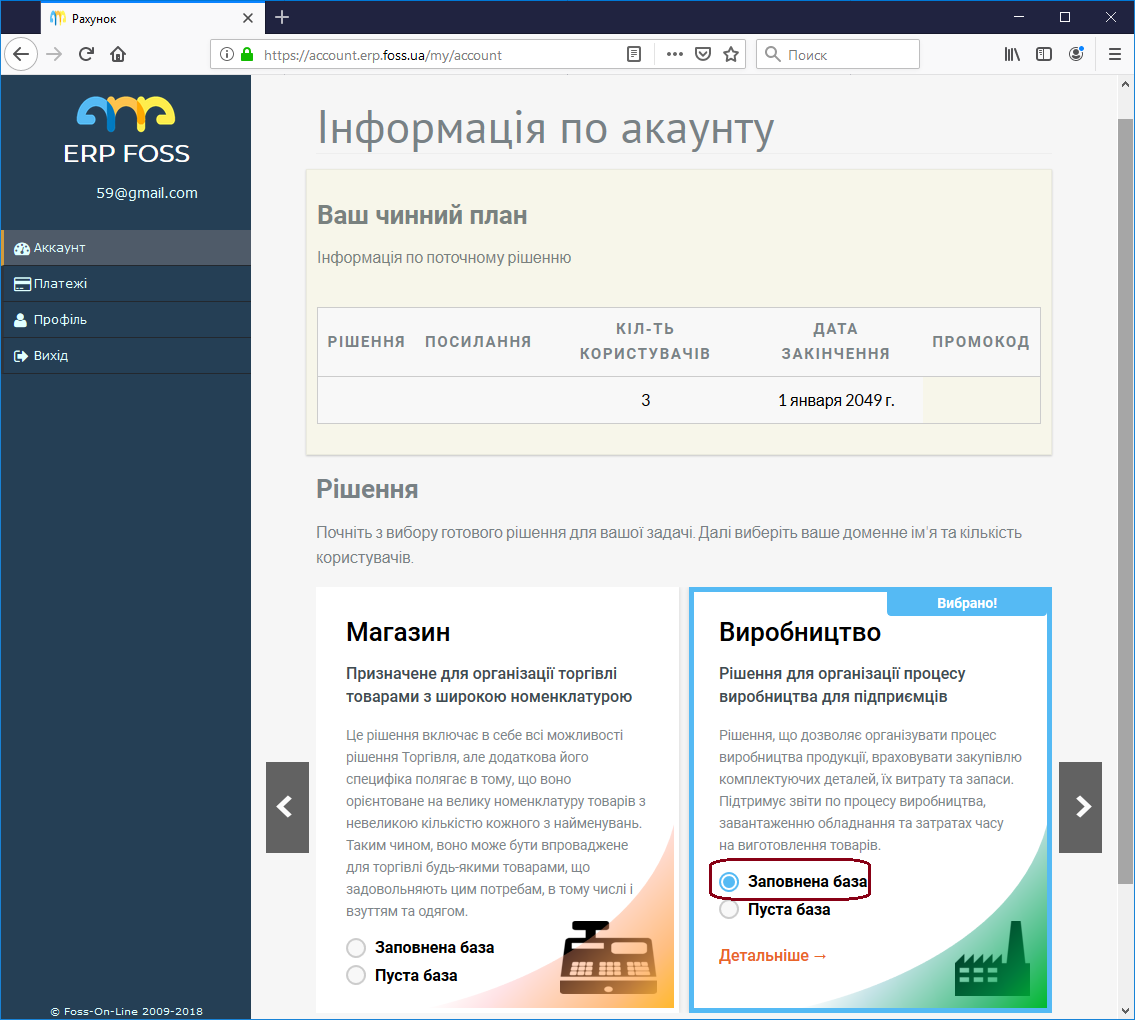
Task: Click the Промокод column header
Action: (981, 342)
